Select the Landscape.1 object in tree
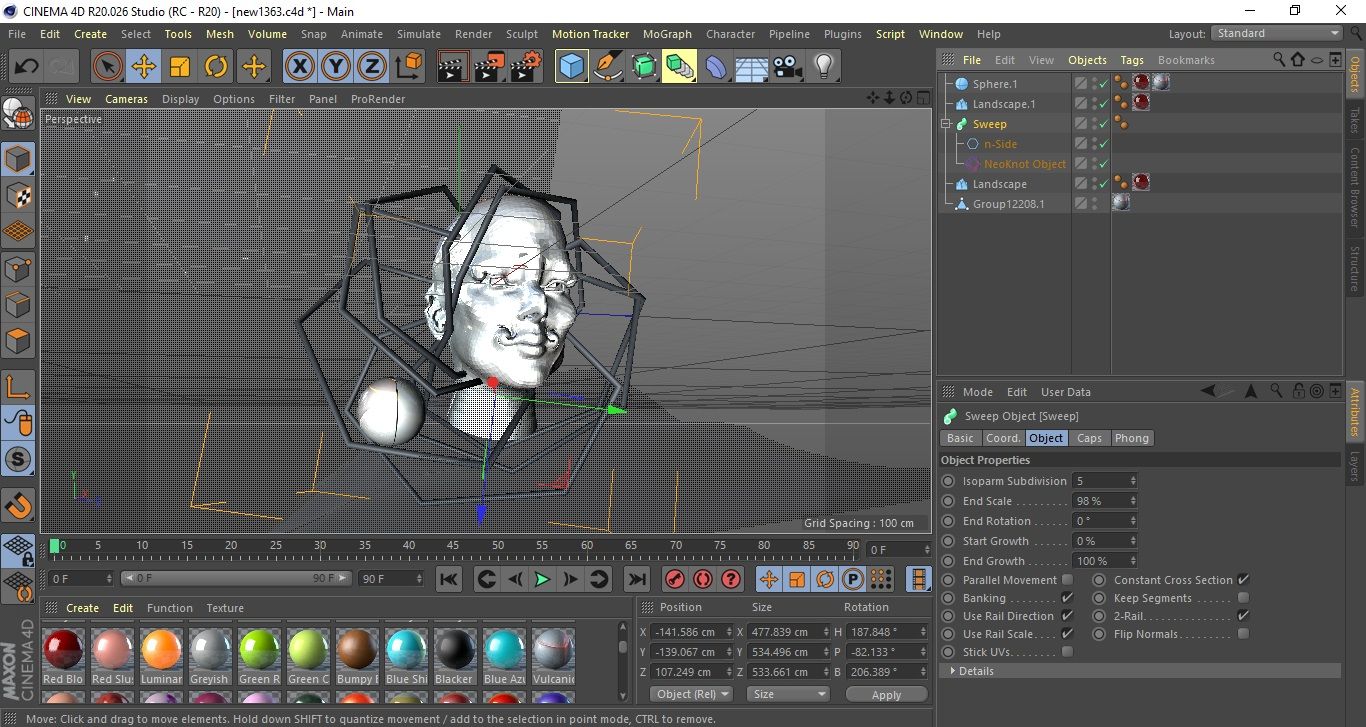This screenshot has height=727, width=1366. 1003,104
